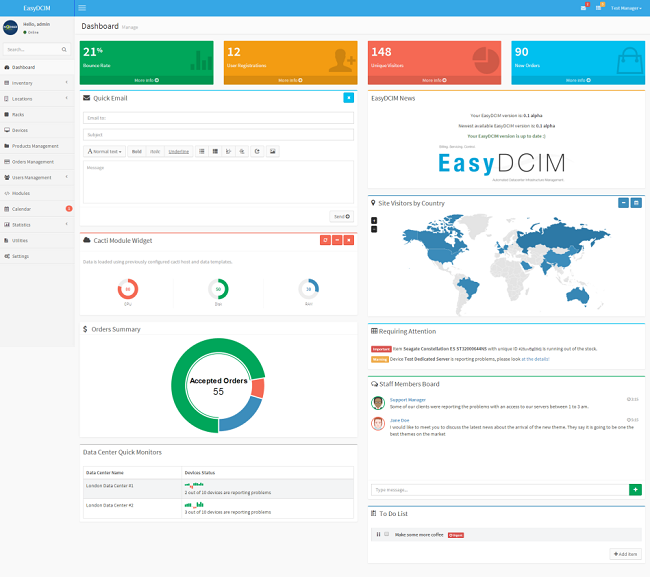Expand the Locations sidebar menu

pyautogui.click(x=37, y=99)
